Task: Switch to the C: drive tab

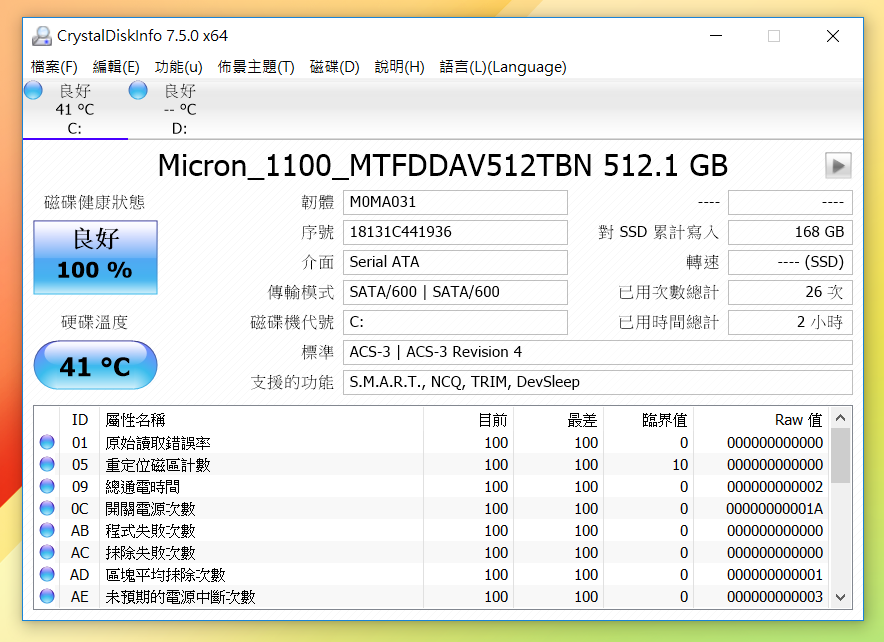Action: [x=75, y=109]
